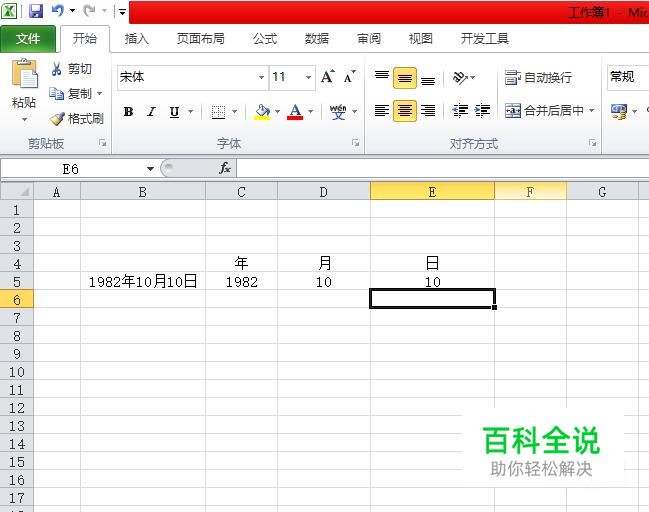Switch to the Data (数据) tab
The image size is (649, 512).
(317, 39)
